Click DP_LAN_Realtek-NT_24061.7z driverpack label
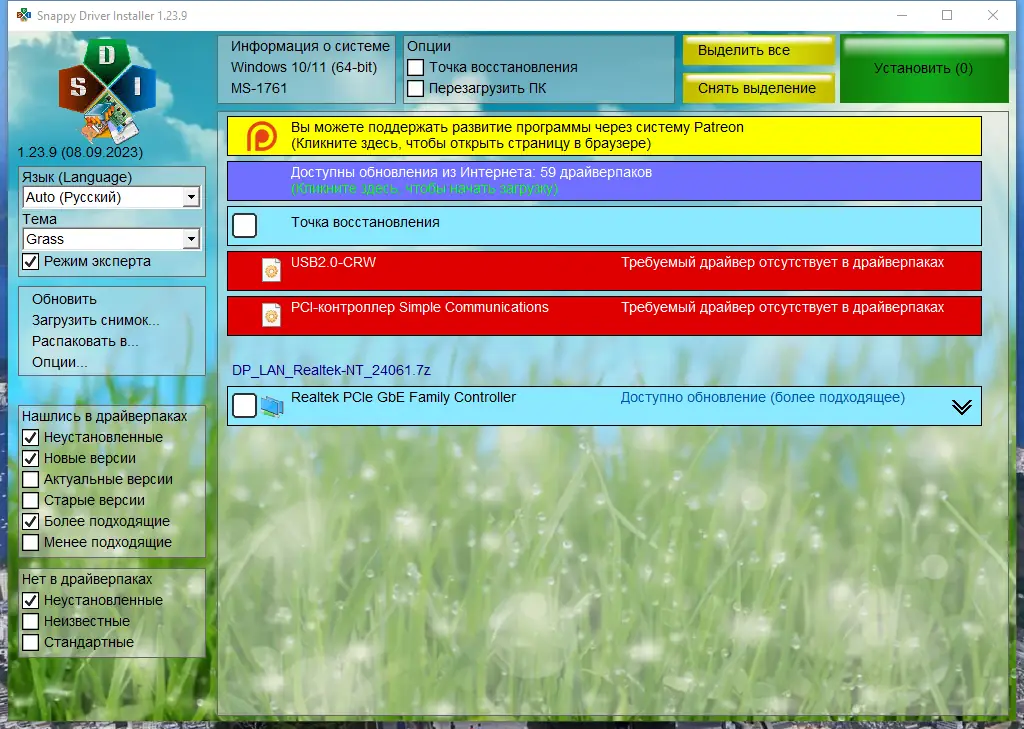This screenshot has height=729, width=1024. tap(331, 370)
